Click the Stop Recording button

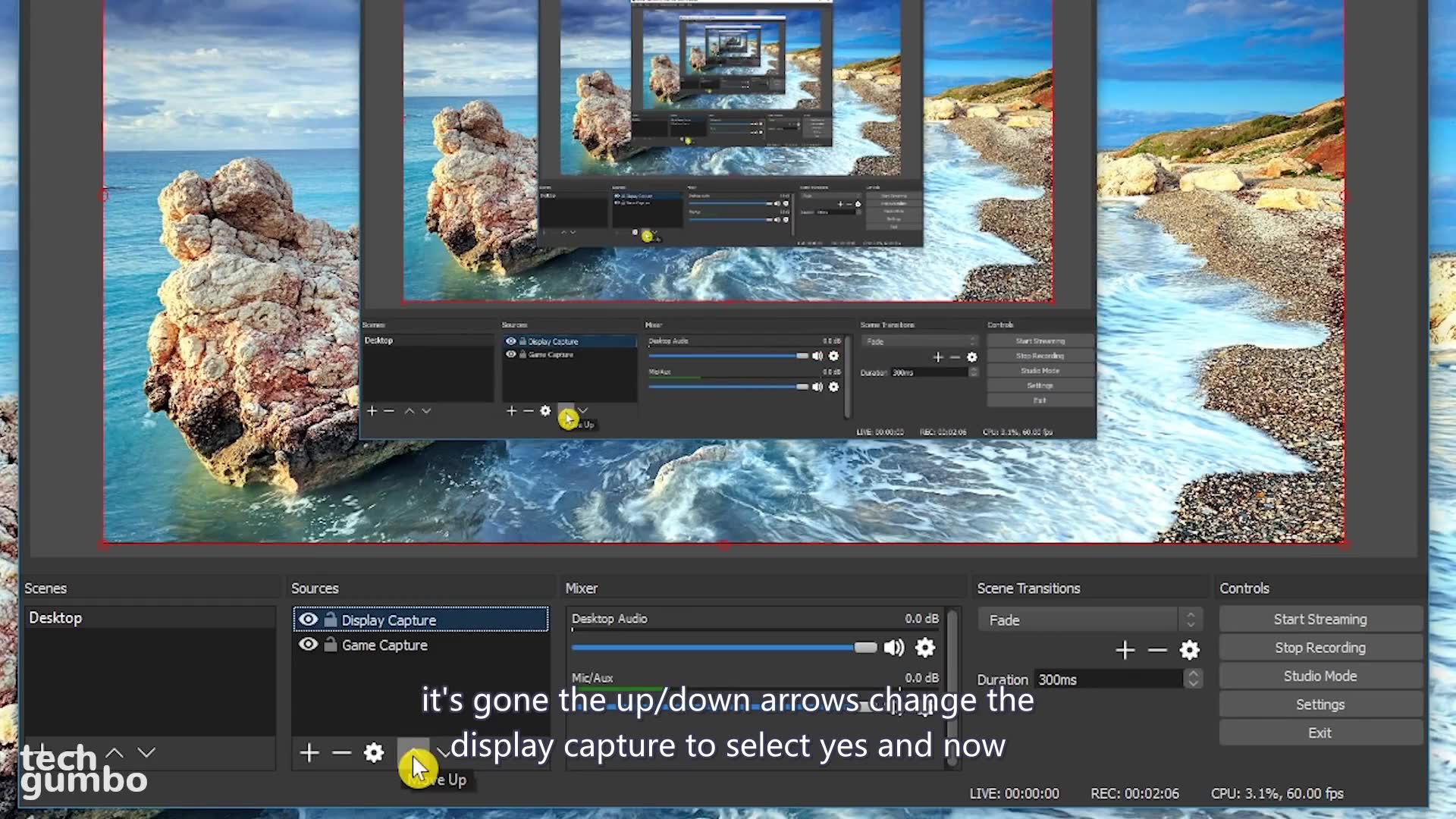(1319, 648)
